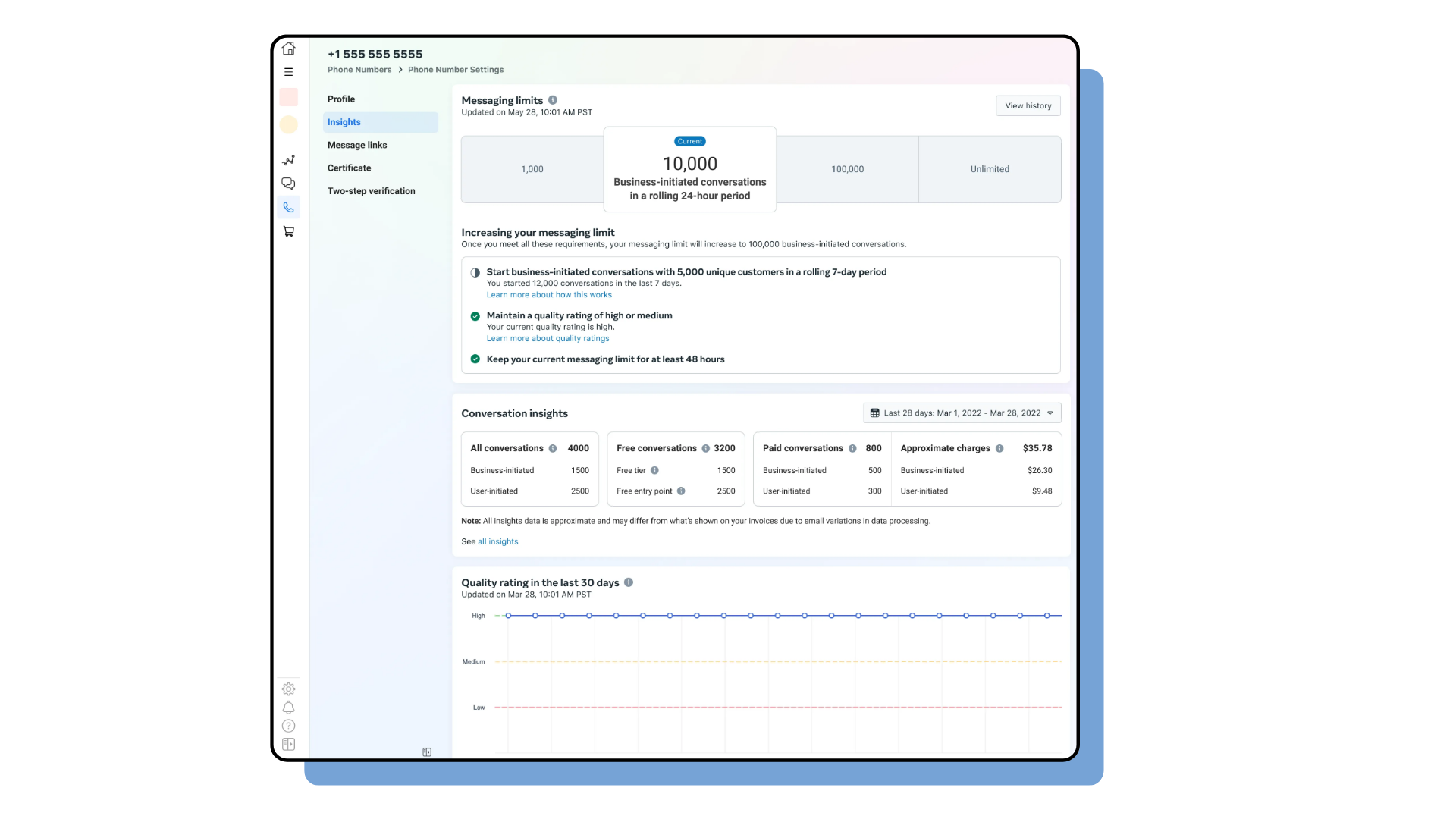Select the 100,000 messaging limit tier
1456x819 pixels.
[847, 168]
